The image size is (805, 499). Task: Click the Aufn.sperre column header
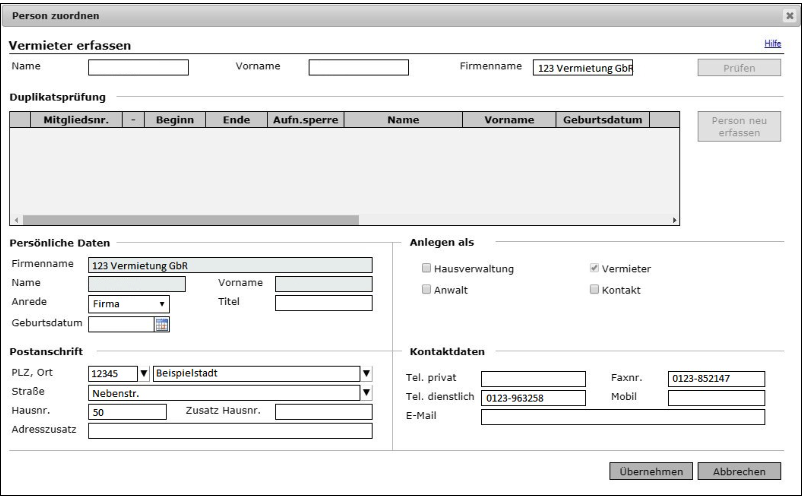[x=305, y=120]
